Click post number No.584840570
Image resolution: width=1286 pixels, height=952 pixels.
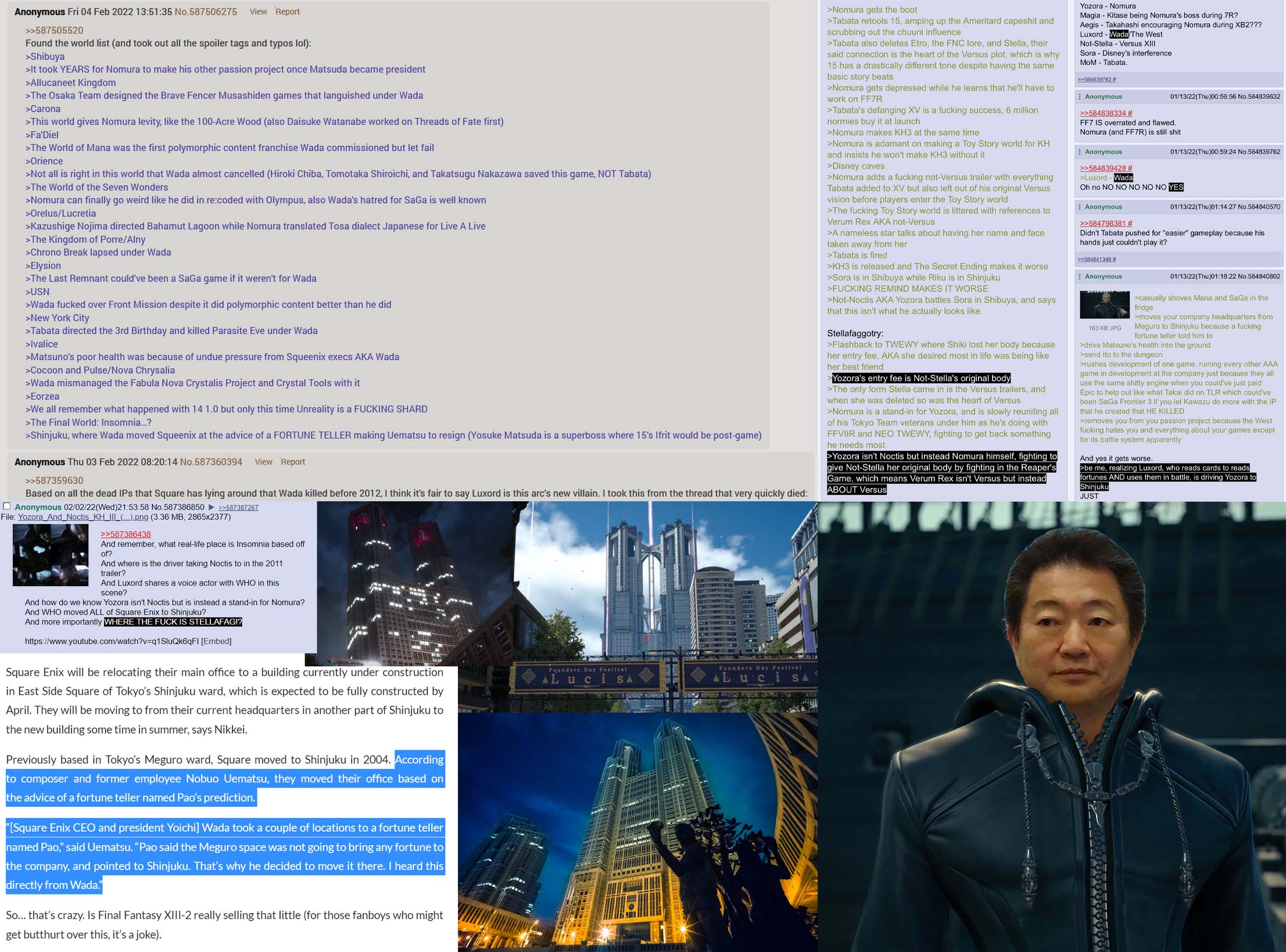(x=1259, y=207)
